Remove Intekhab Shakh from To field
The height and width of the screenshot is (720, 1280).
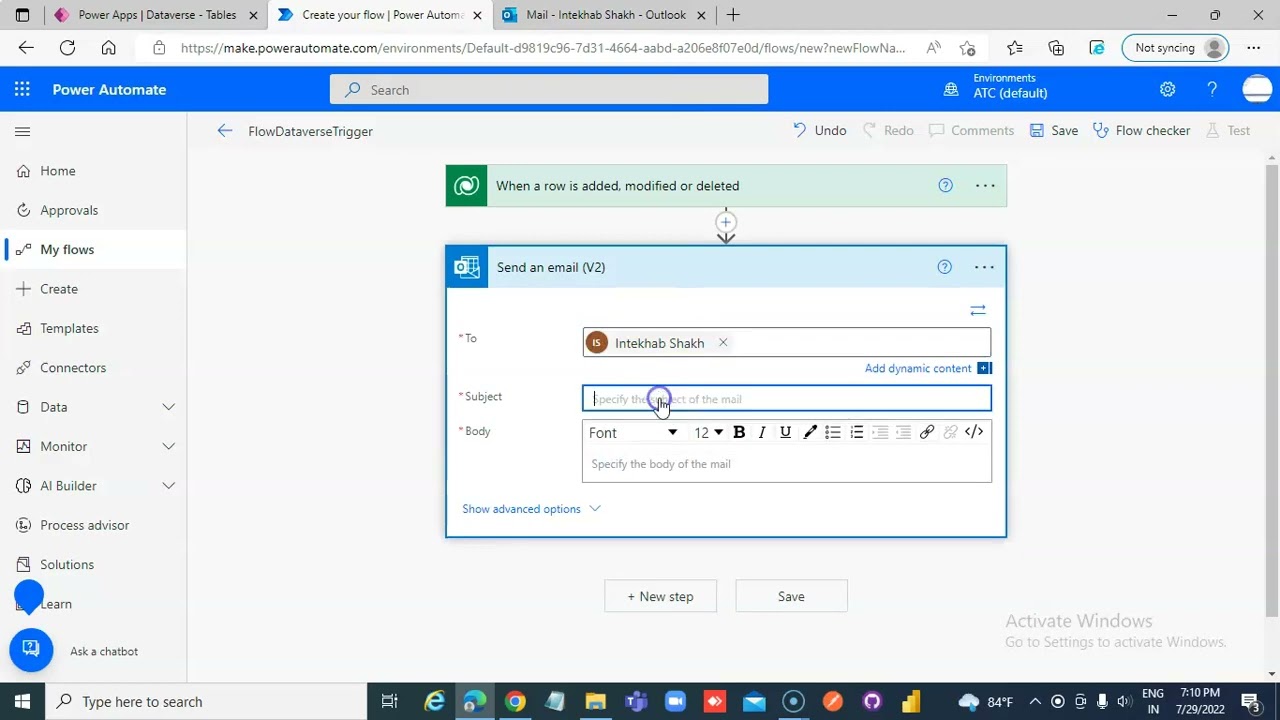click(x=722, y=343)
